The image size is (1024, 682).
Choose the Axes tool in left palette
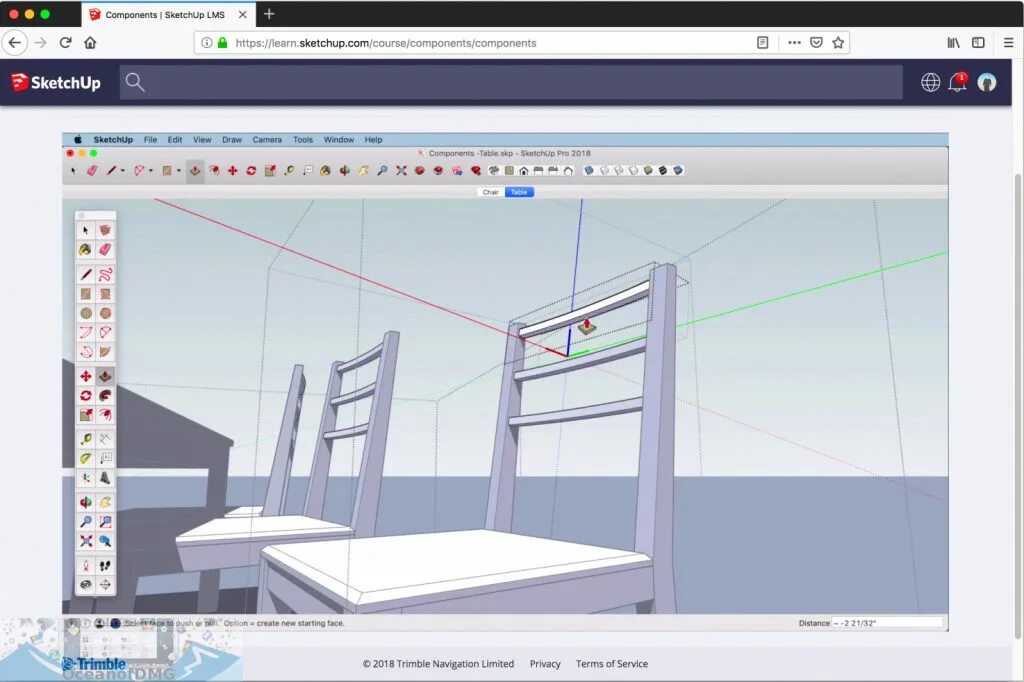point(85,478)
